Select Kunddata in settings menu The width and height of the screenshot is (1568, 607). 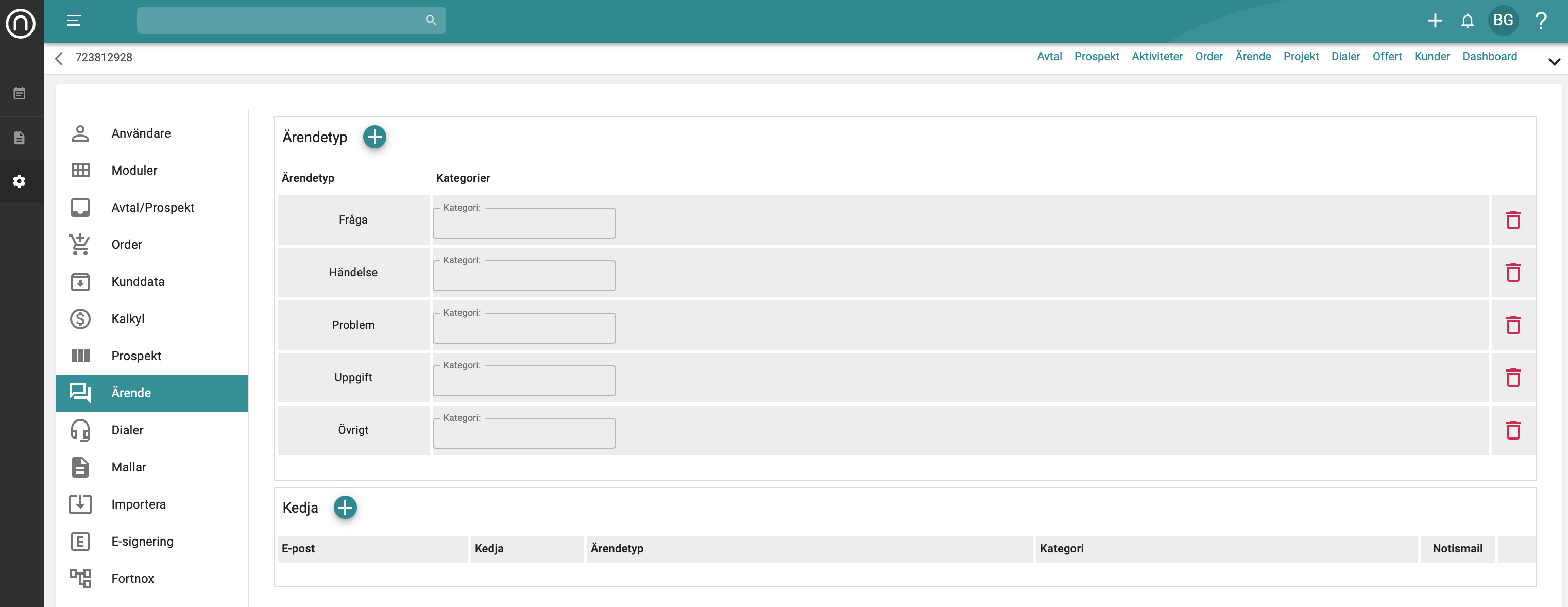pyautogui.click(x=152, y=282)
